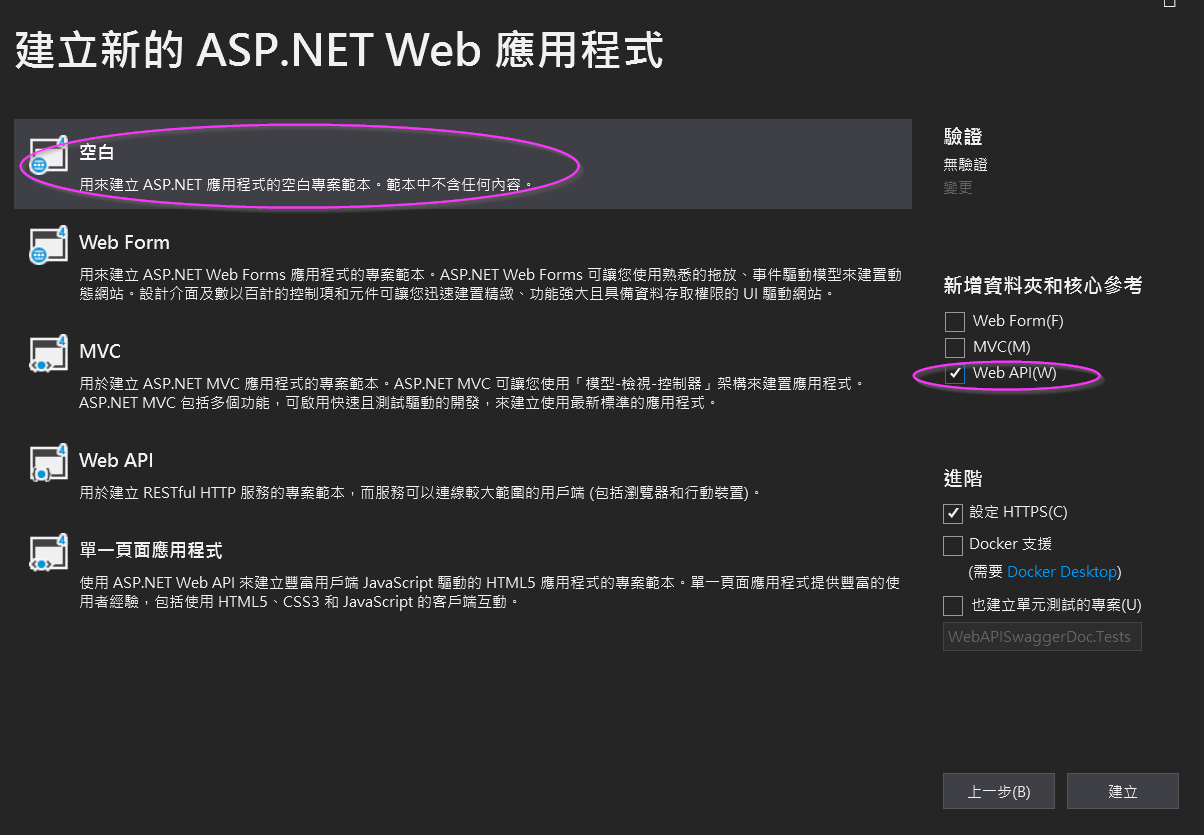
Task: Click the 進階 section heading
Action: [x=962, y=478]
